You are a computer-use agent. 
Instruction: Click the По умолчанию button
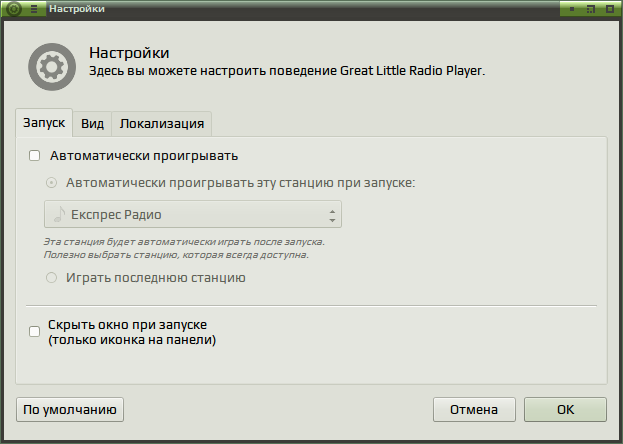point(70,409)
